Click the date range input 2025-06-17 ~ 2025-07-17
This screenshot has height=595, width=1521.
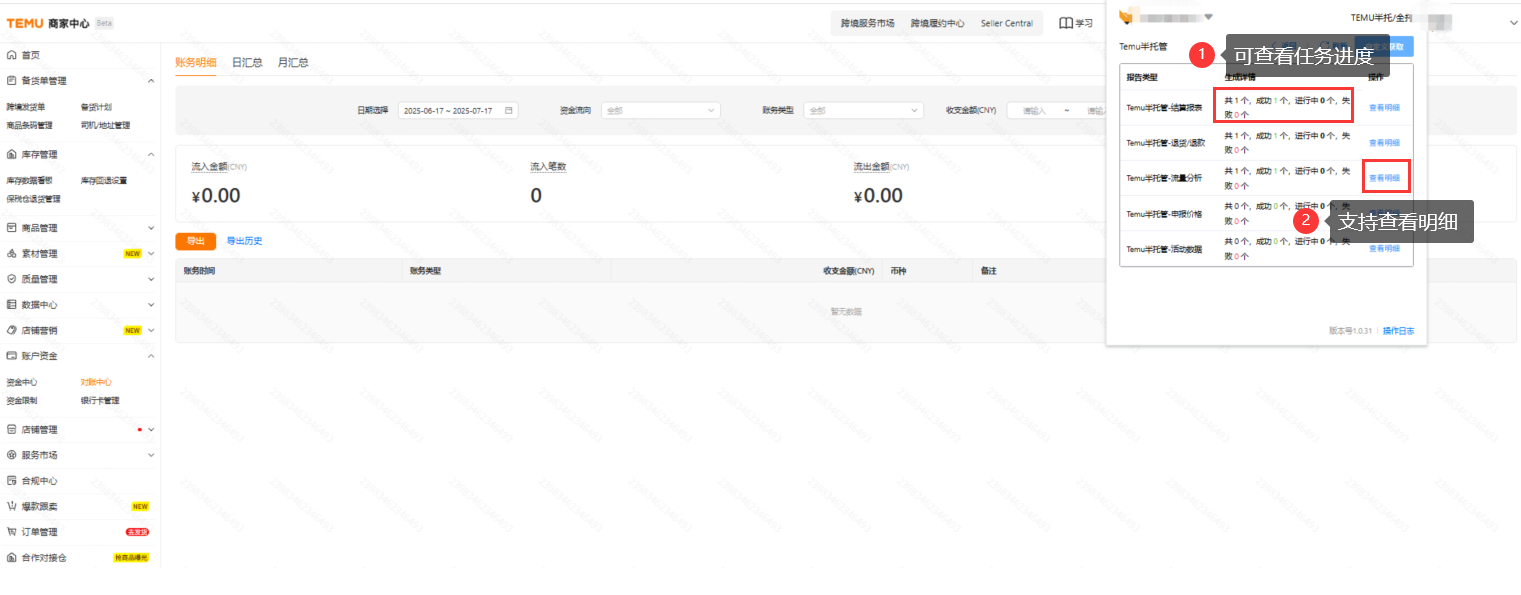[x=458, y=110]
